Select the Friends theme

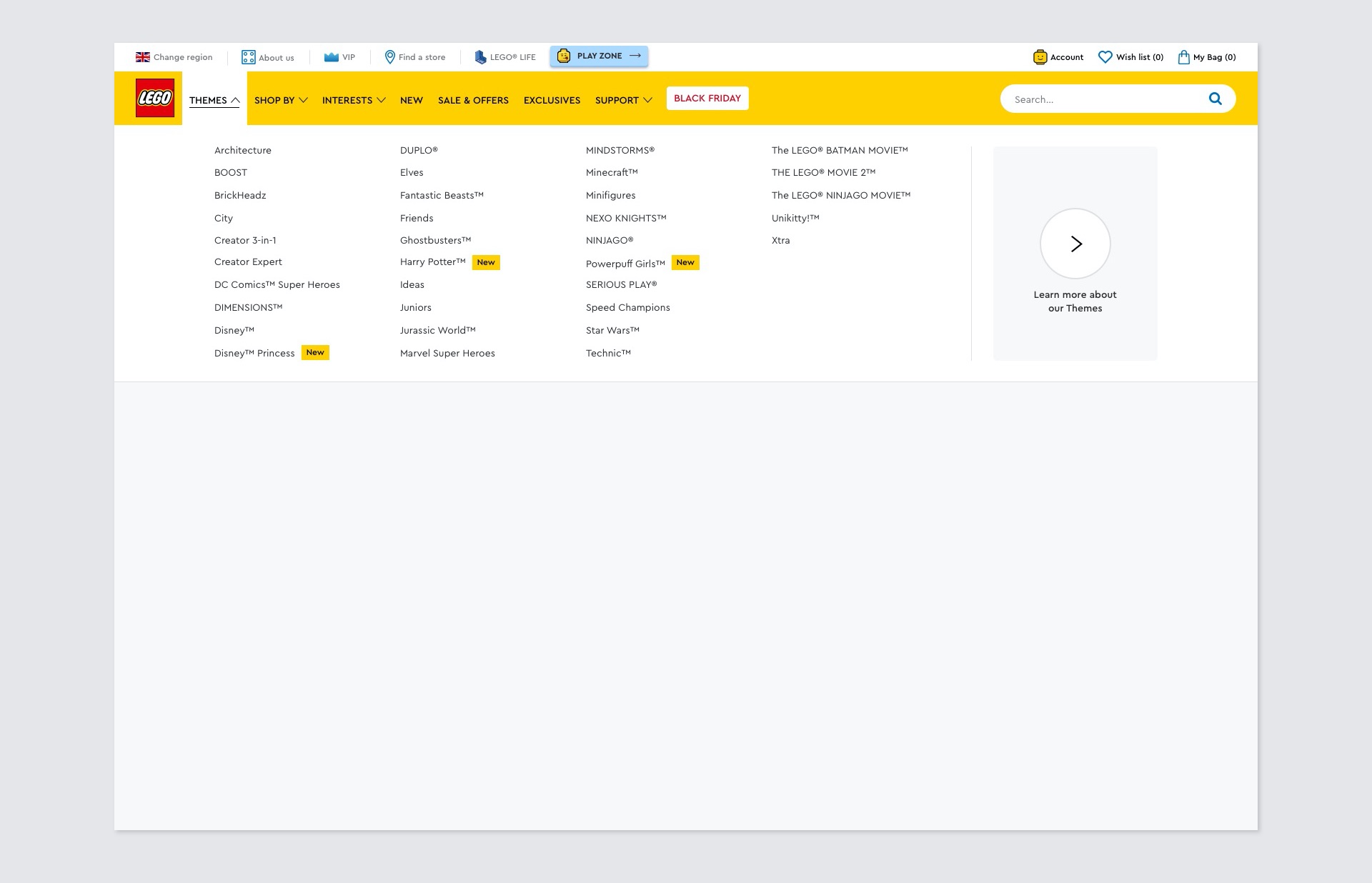pyautogui.click(x=417, y=218)
